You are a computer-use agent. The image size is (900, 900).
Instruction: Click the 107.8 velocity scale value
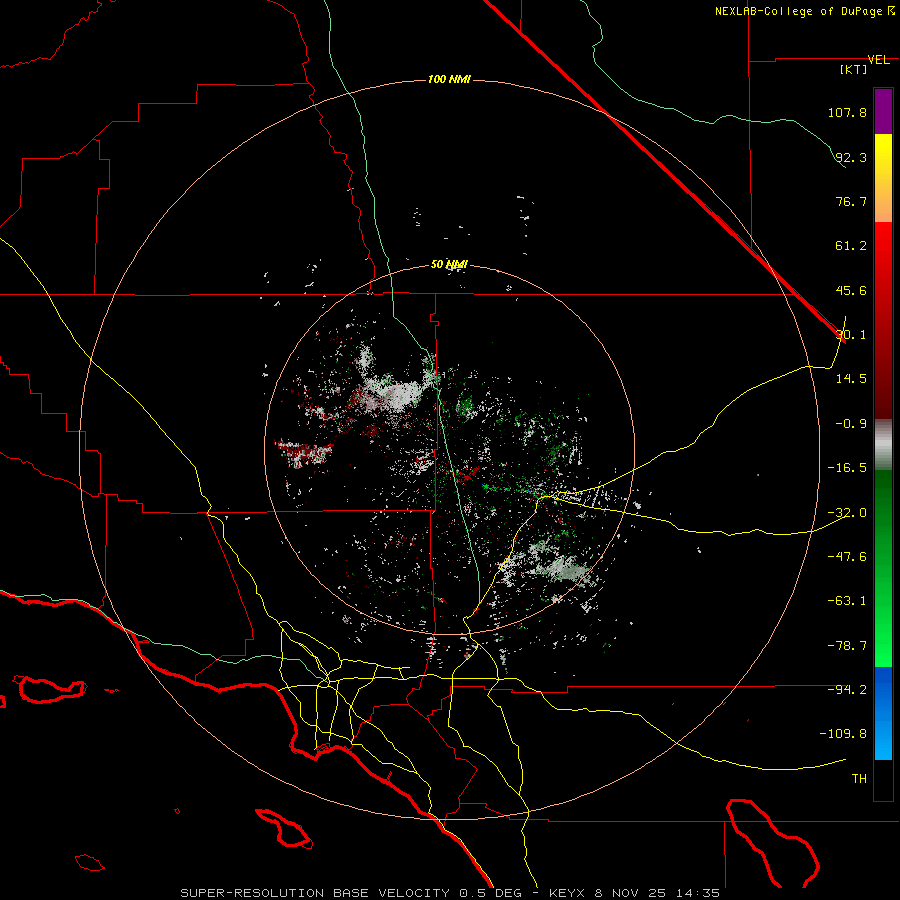coord(847,112)
